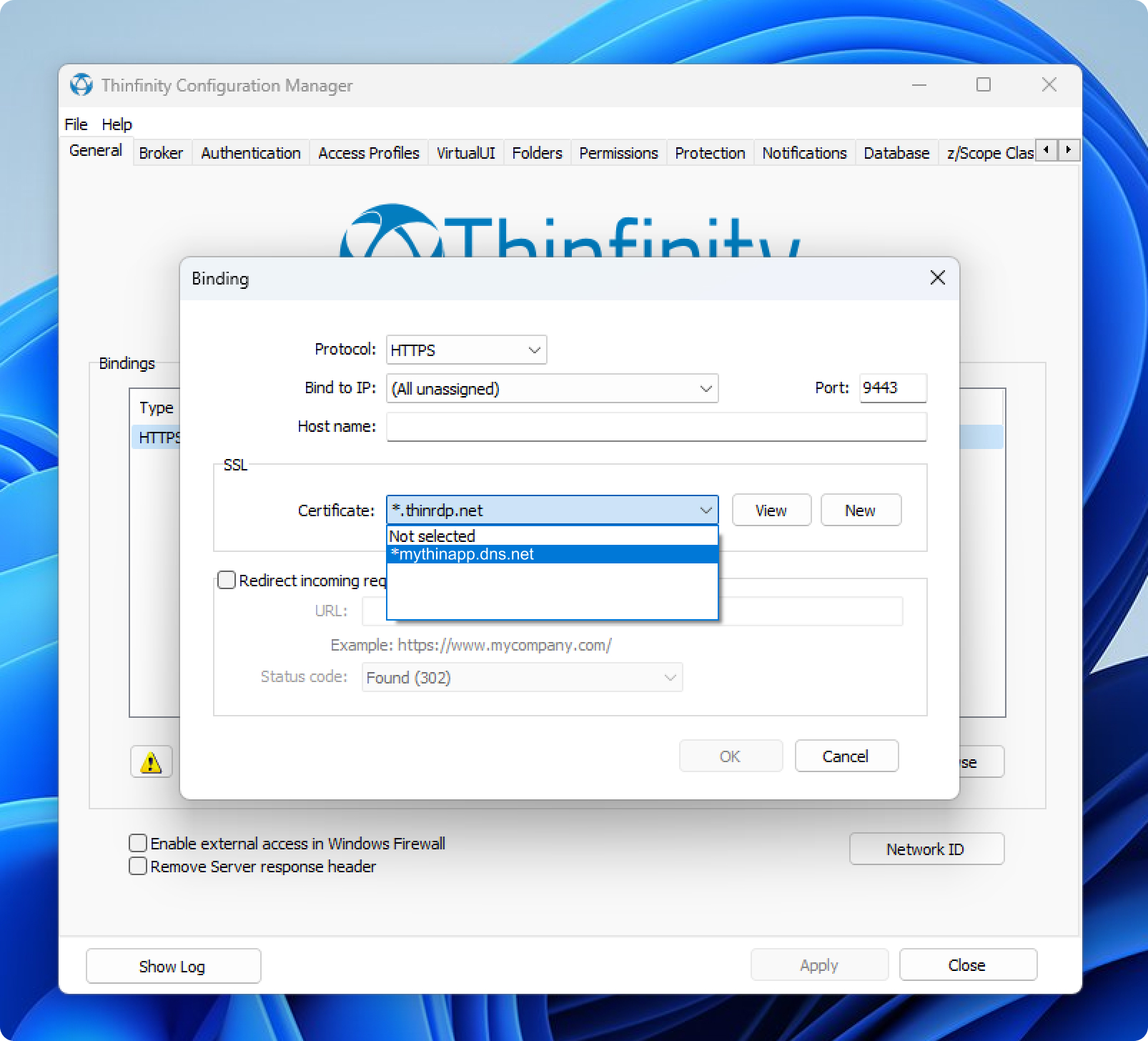
Task: Enable Redirect incoming requests checkbox
Action: point(227,580)
